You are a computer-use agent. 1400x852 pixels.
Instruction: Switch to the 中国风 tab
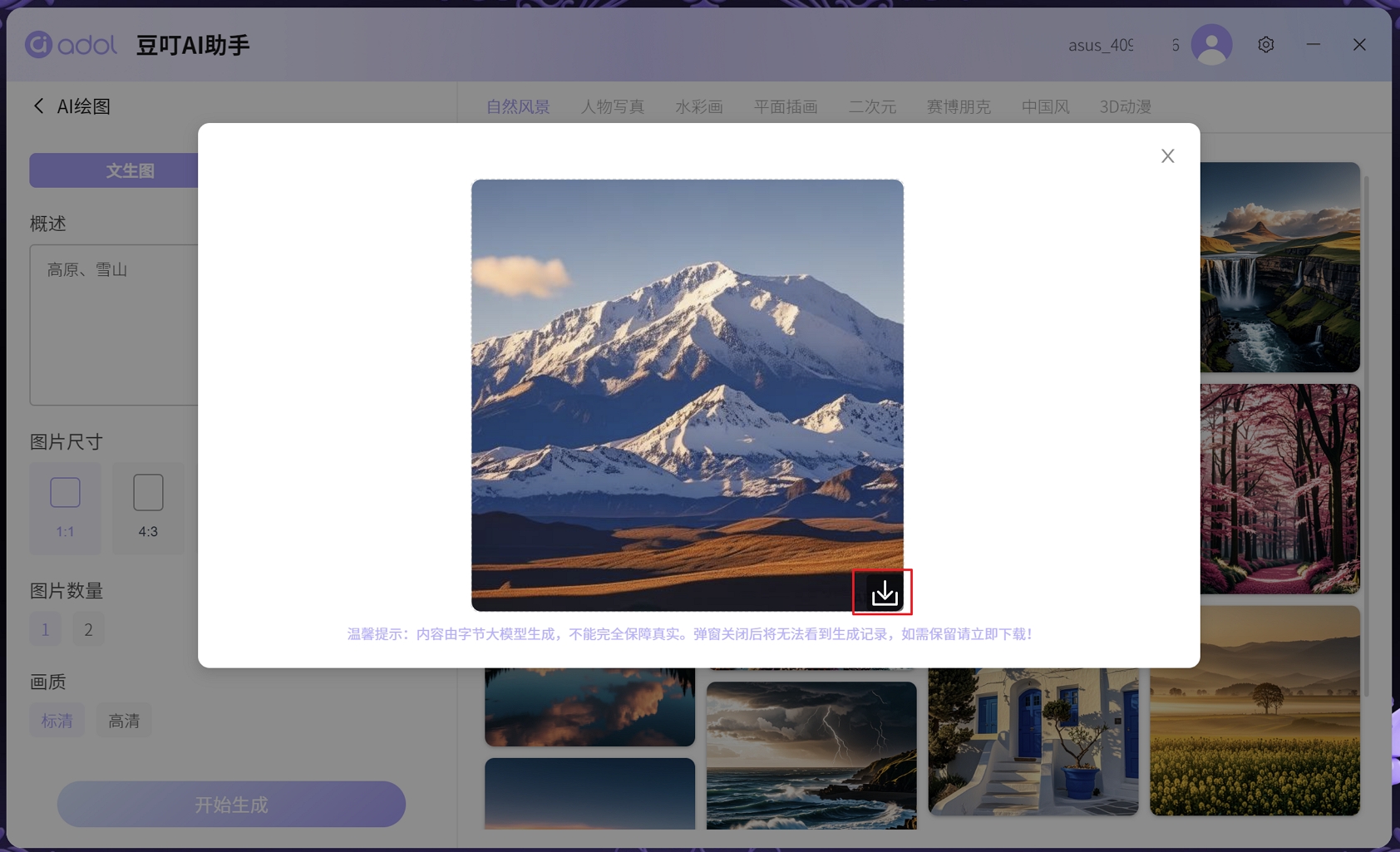1045,106
